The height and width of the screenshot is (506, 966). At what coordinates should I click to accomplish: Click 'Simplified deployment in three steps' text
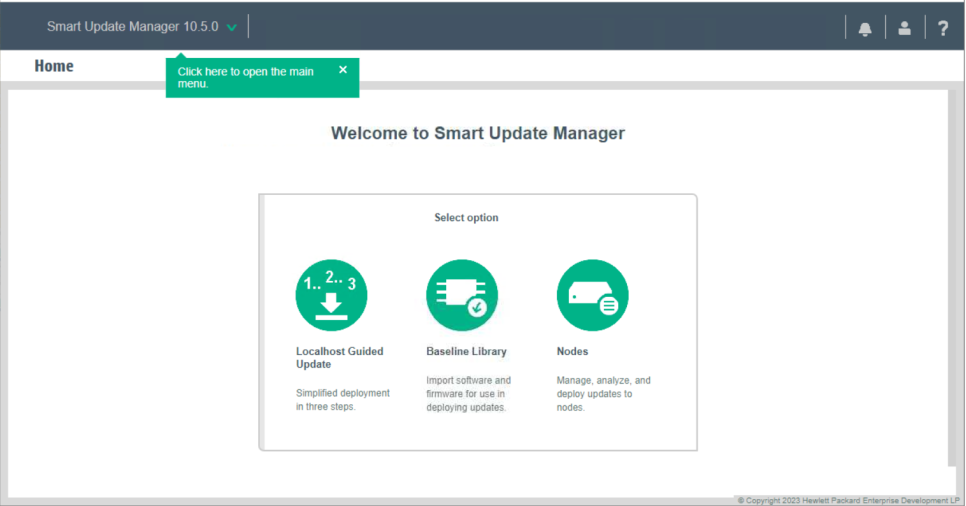(x=343, y=399)
